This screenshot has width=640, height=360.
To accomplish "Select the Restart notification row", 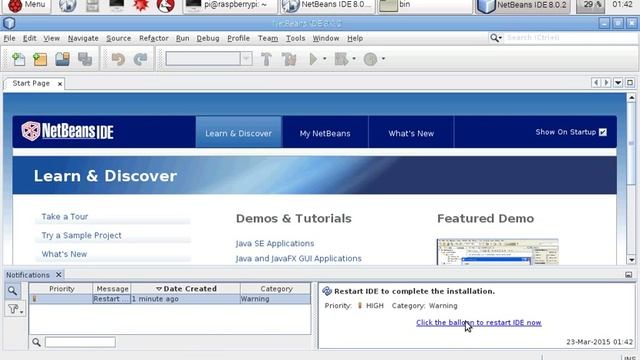I will pyautogui.click(x=170, y=299).
